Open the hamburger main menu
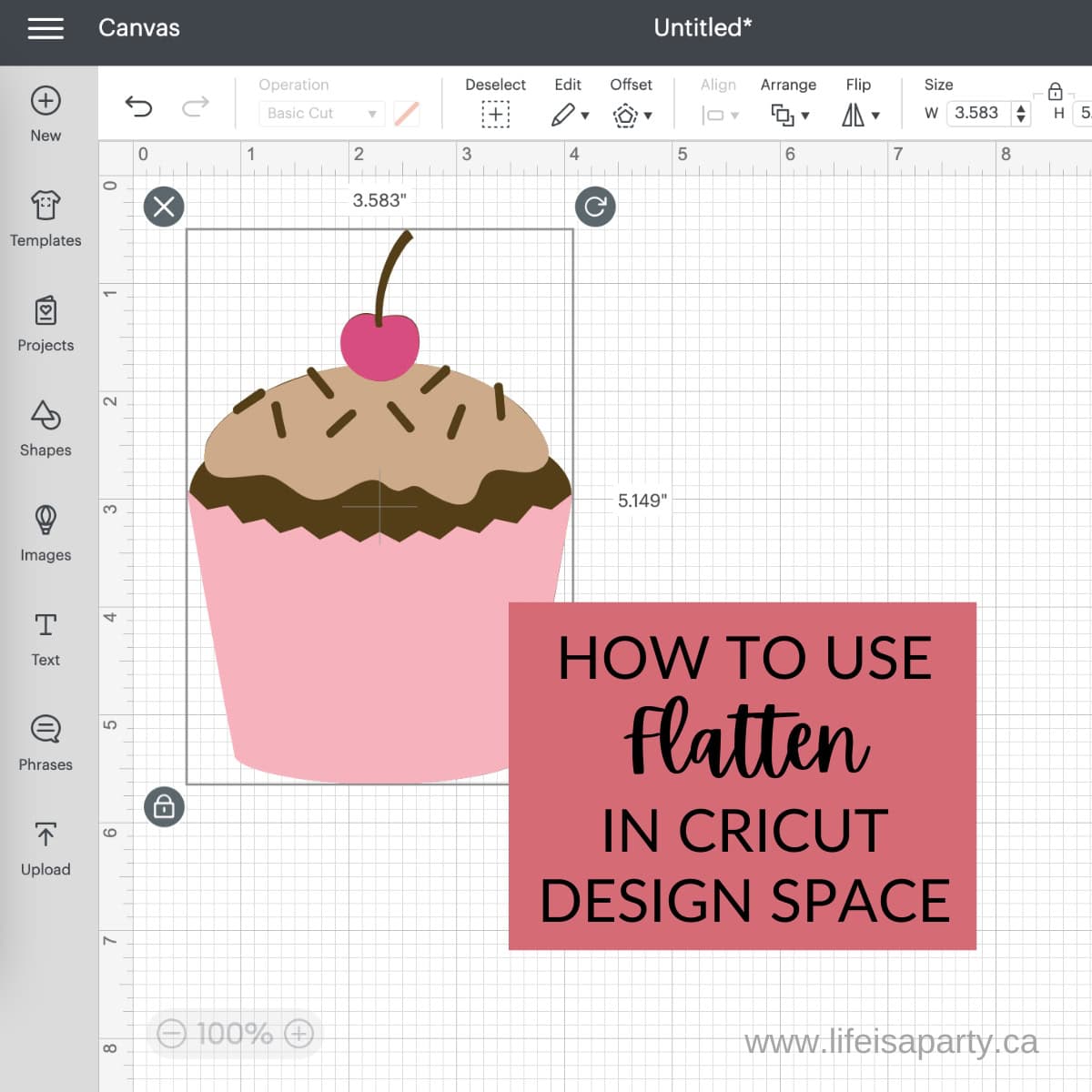The height and width of the screenshot is (1092, 1092). point(45,28)
